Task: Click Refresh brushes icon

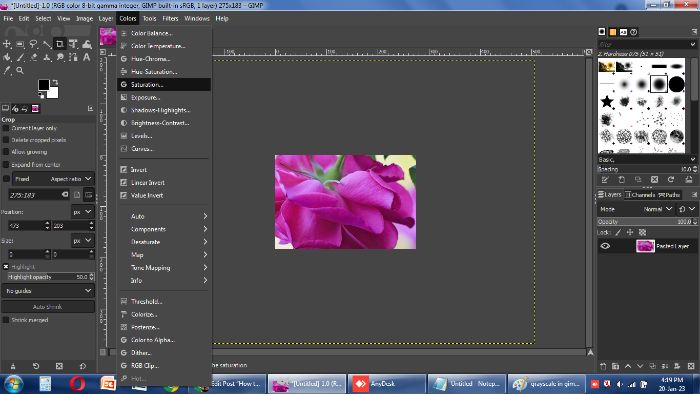Action: pyautogui.click(x=671, y=180)
